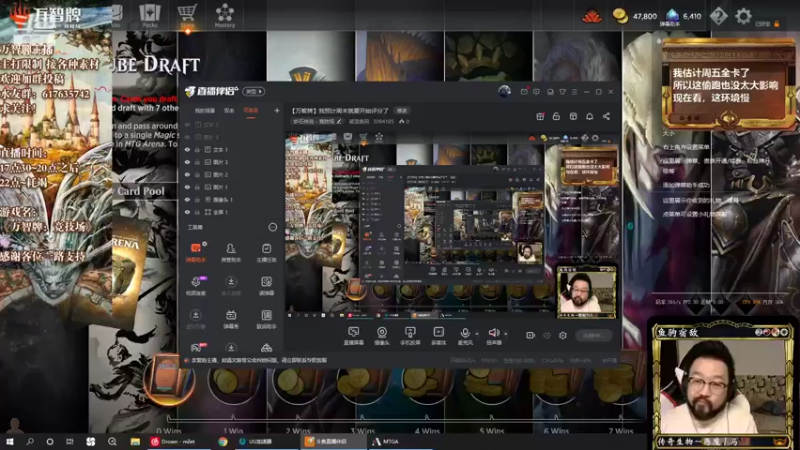Open the hamburger menu in streaming app title bar

[574, 92]
